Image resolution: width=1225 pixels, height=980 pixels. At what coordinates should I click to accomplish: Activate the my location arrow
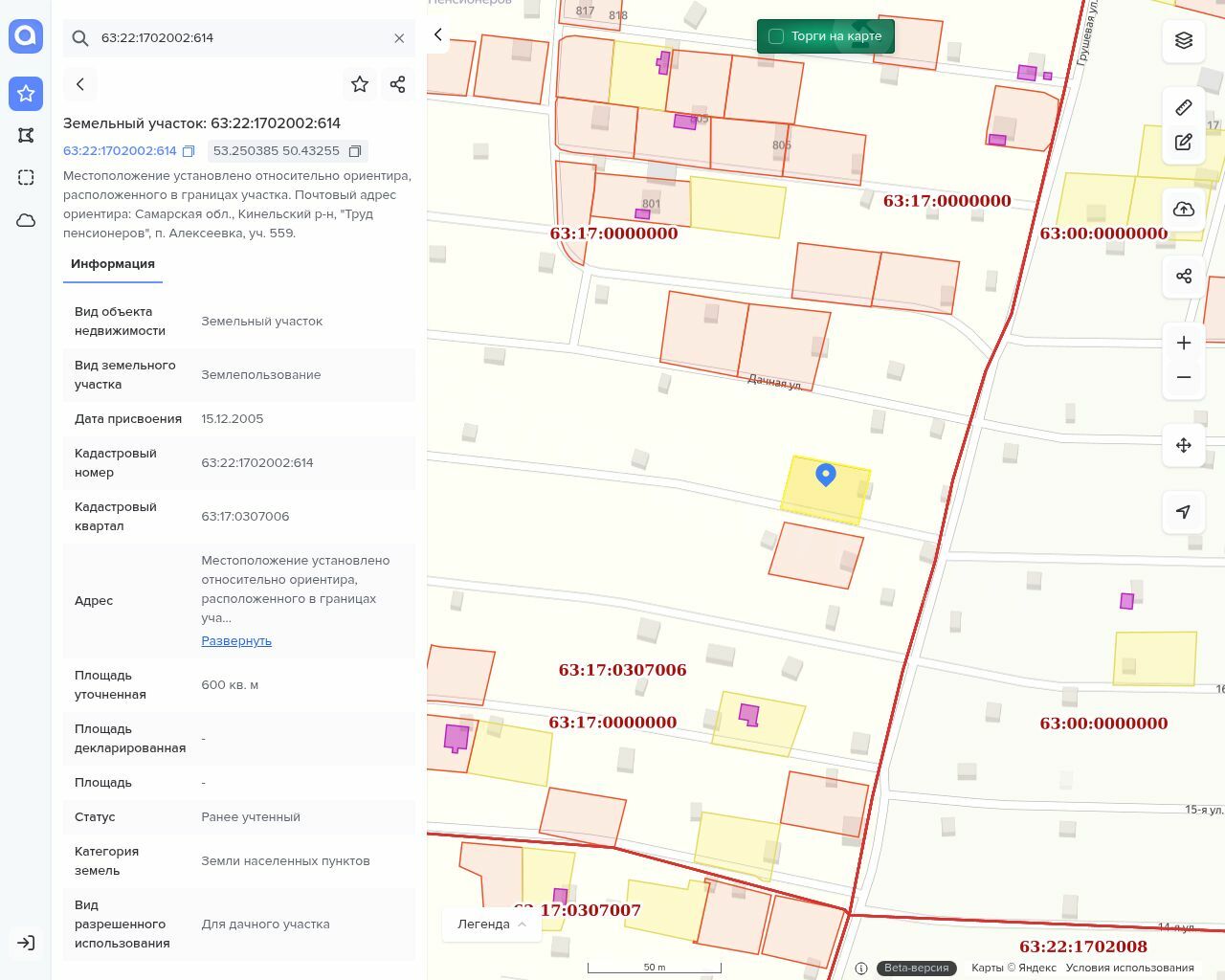coord(1184,512)
